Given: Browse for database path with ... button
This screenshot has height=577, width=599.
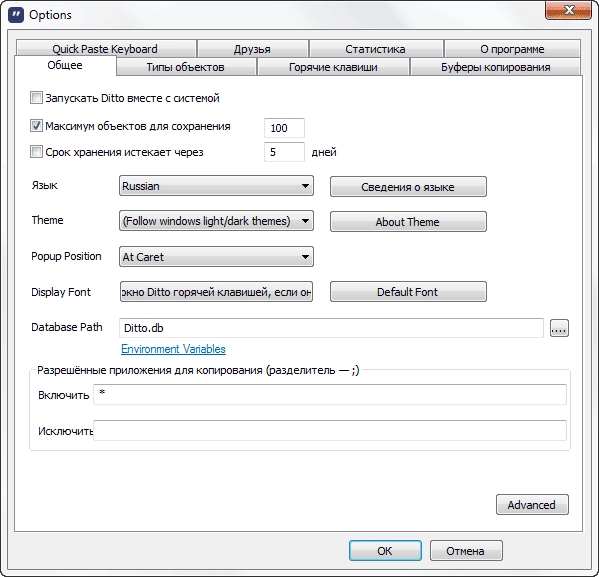Looking at the screenshot, I should tap(559, 328).
